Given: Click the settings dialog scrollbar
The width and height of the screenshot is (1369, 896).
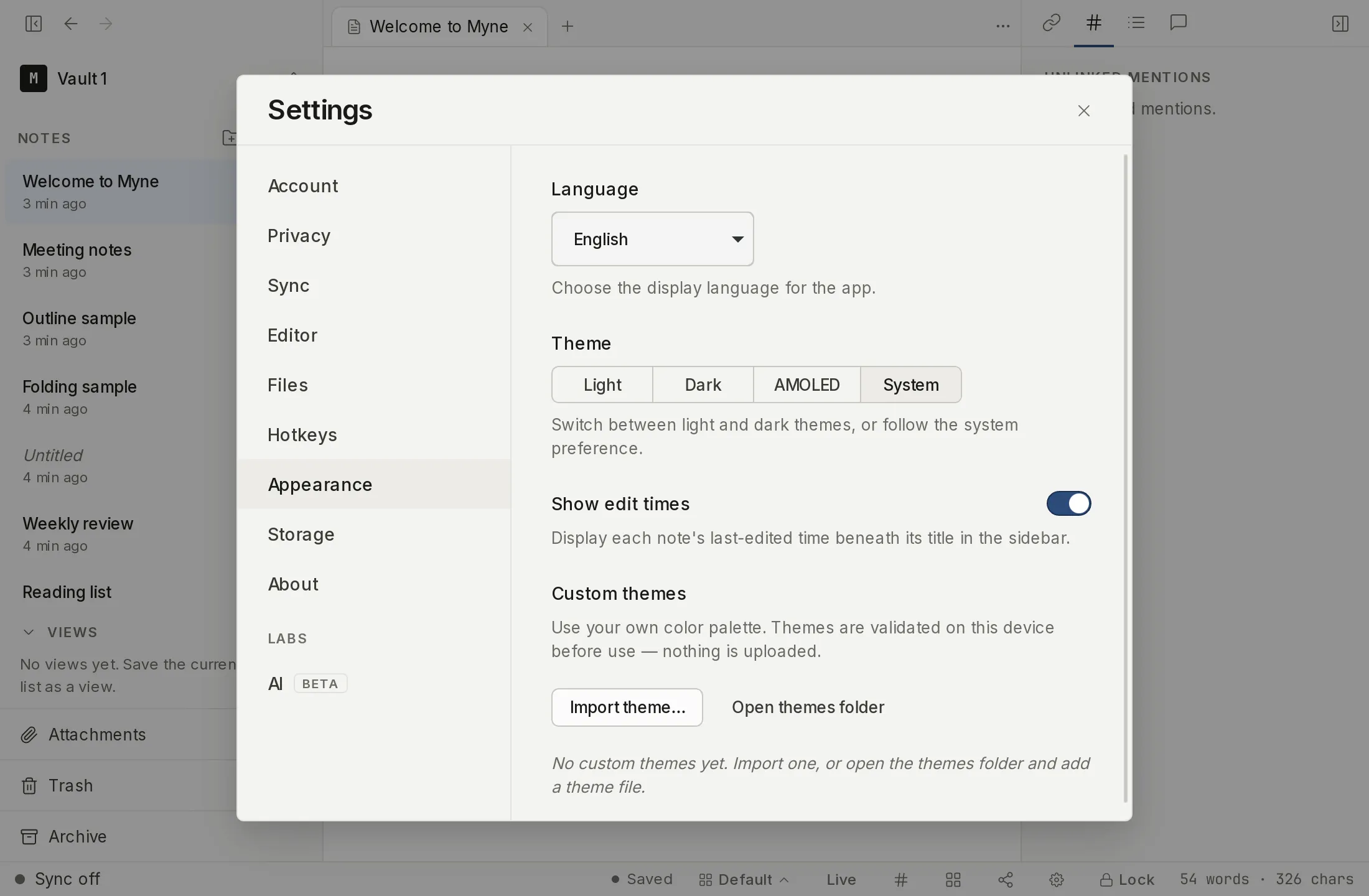Looking at the screenshot, I should coord(1126,478).
